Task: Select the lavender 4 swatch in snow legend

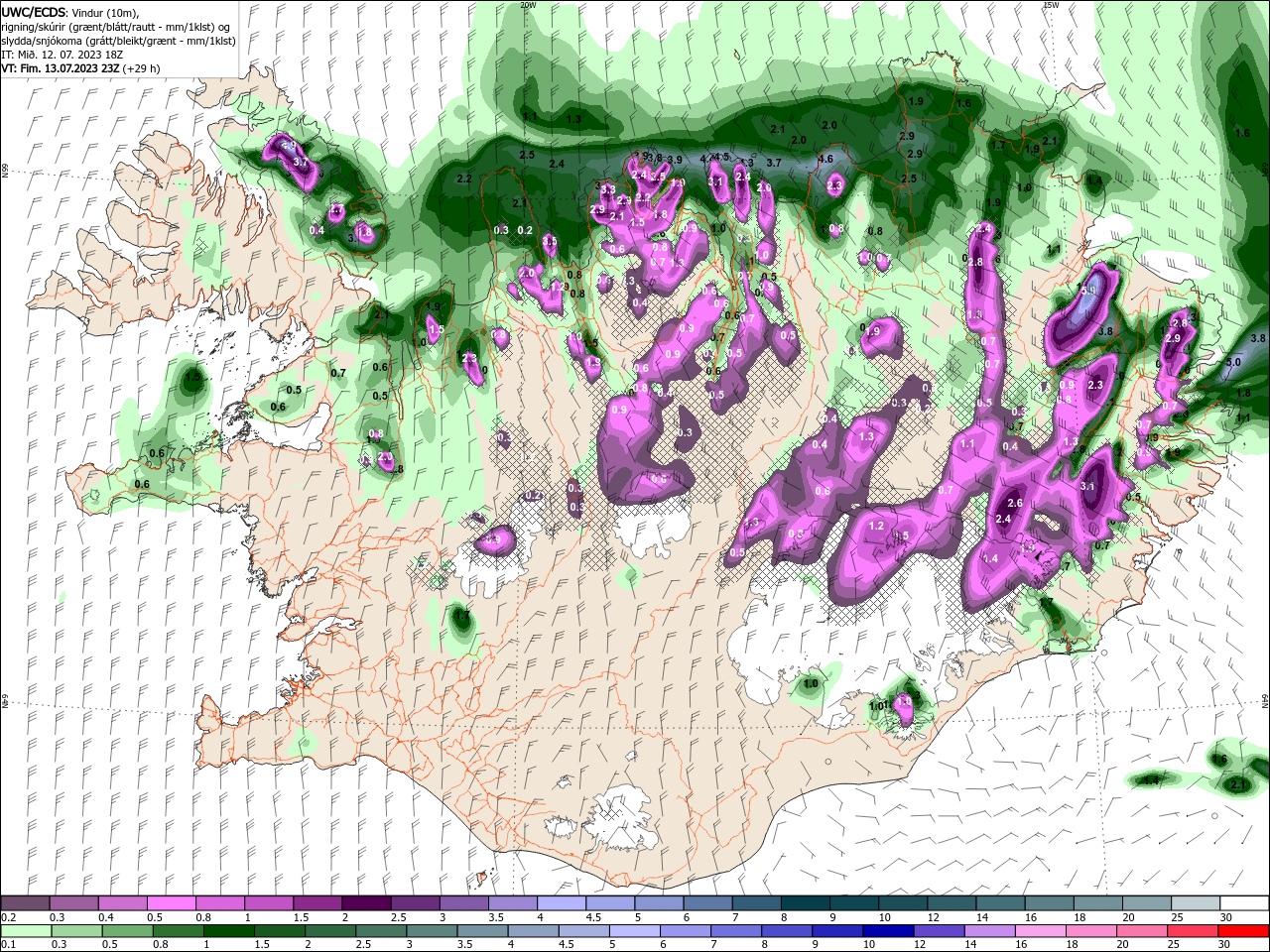Action: coord(561,902)
